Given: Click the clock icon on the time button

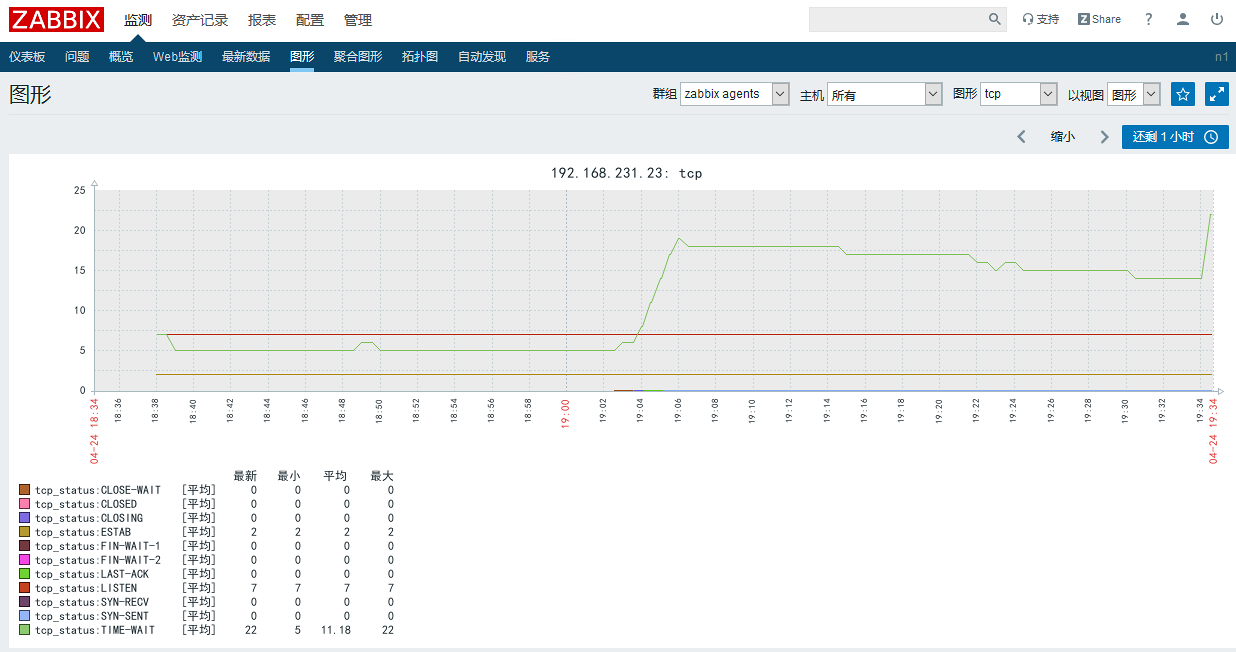Looking at the screenshot, I should [x=1210, y=137].
